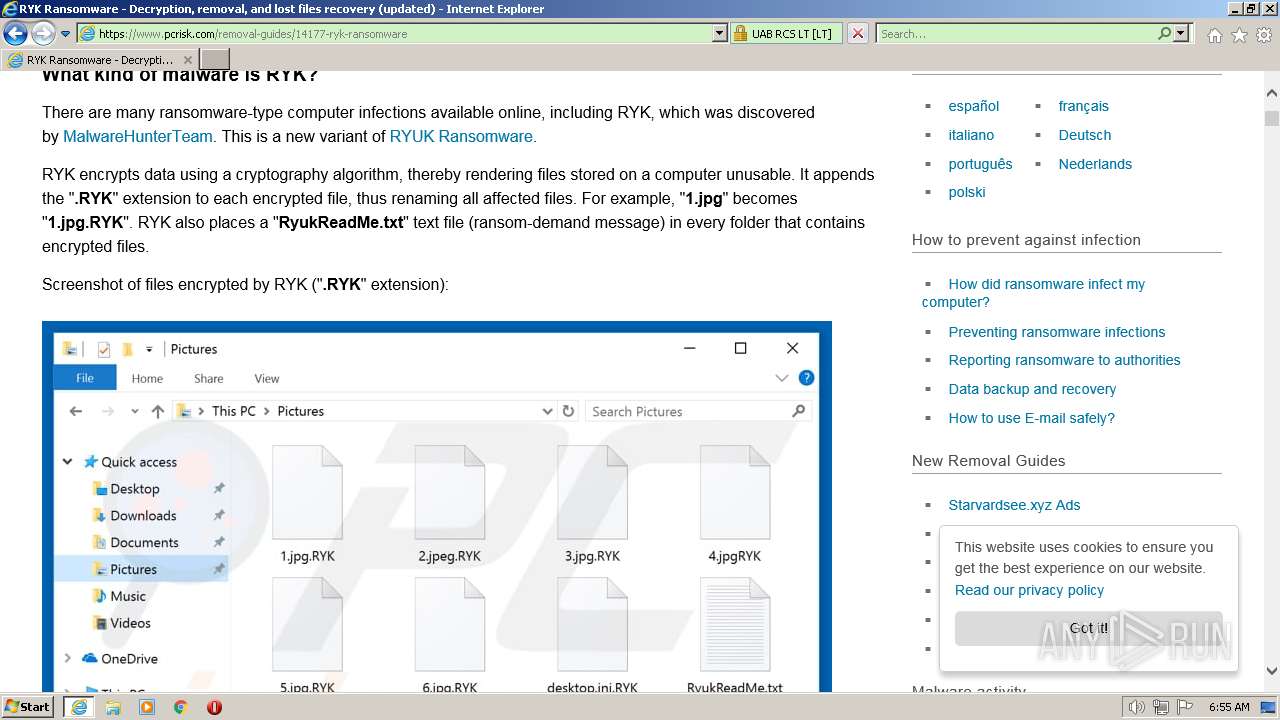Read our privacy policy link in cookie notice
This screenshot has height=720, width=1280.
[x=1029, y=590]
